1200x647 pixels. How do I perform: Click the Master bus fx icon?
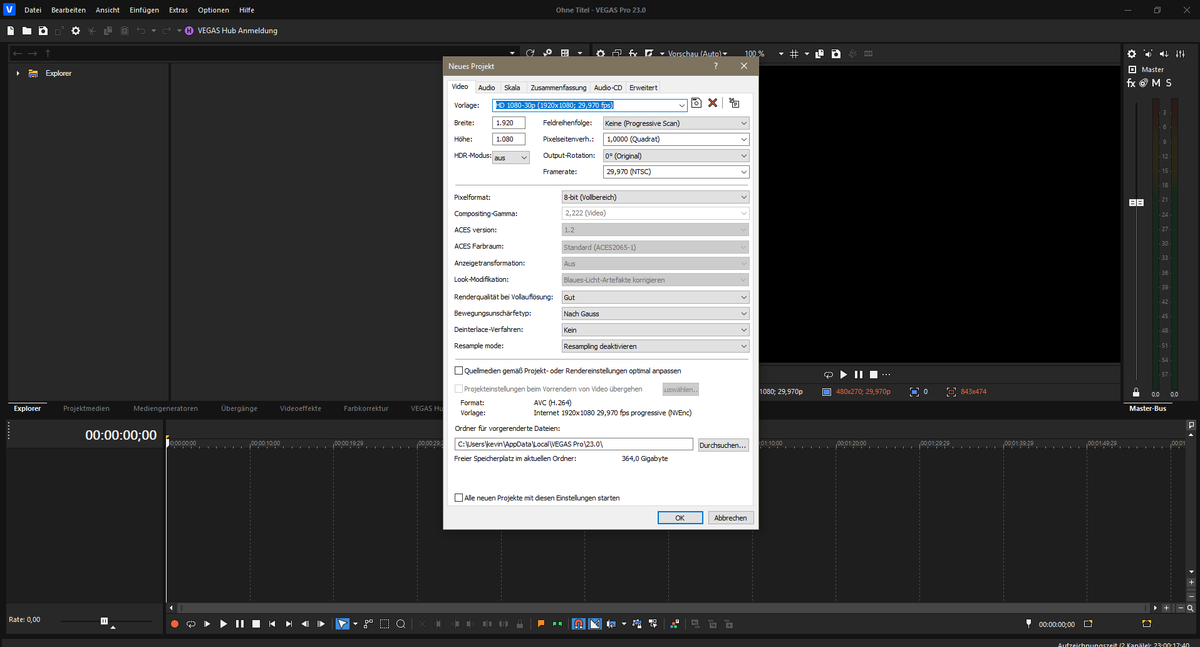coord(1132,83)
